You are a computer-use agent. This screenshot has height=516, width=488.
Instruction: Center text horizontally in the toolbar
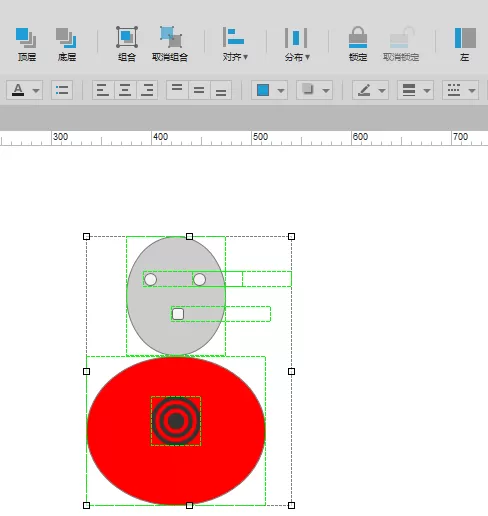[x=125, y=90]
